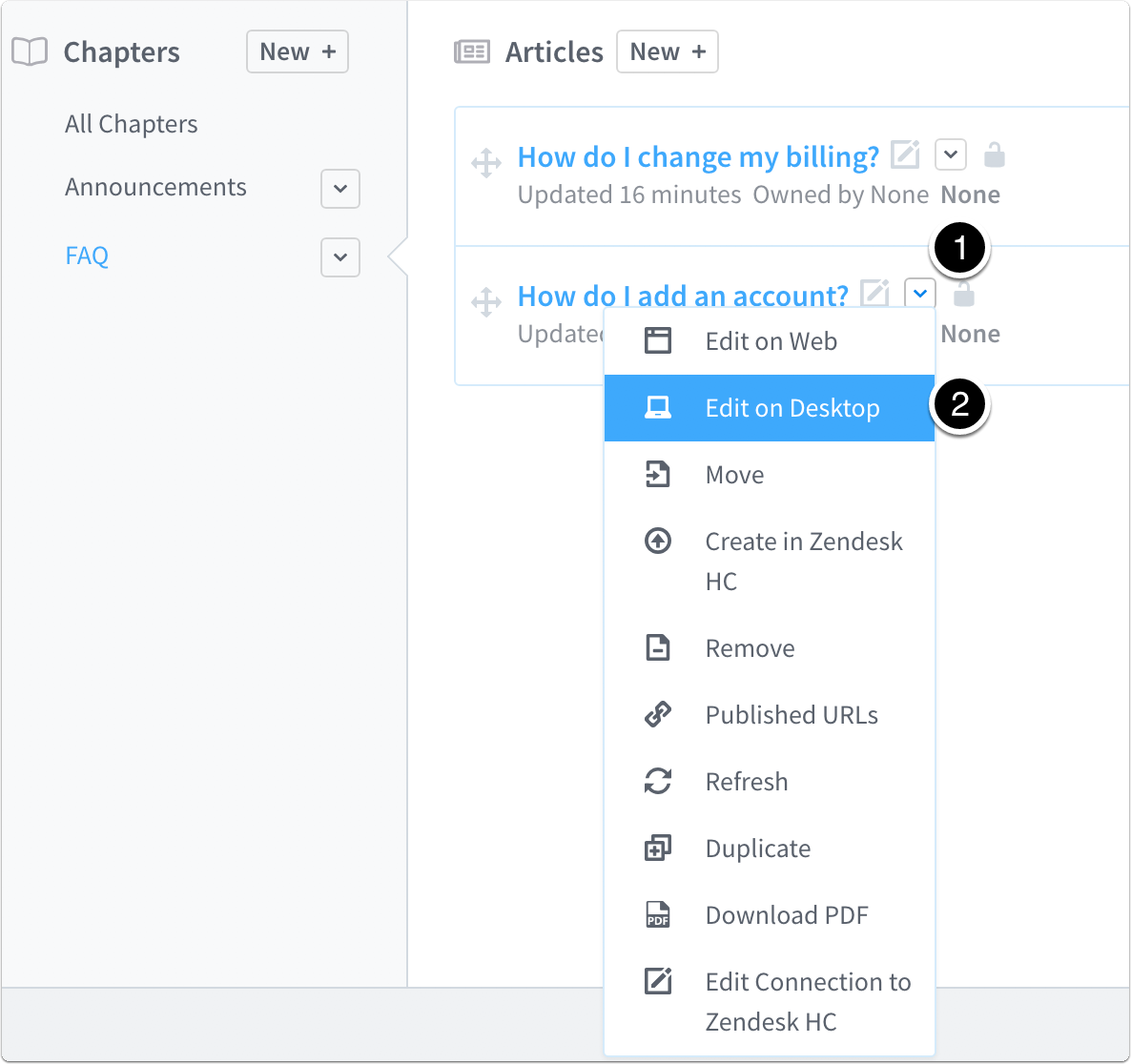This screenshot has width=1131, height=1064.
Task: Click edit pencil icon beside billing article
Action: [905, 154]
